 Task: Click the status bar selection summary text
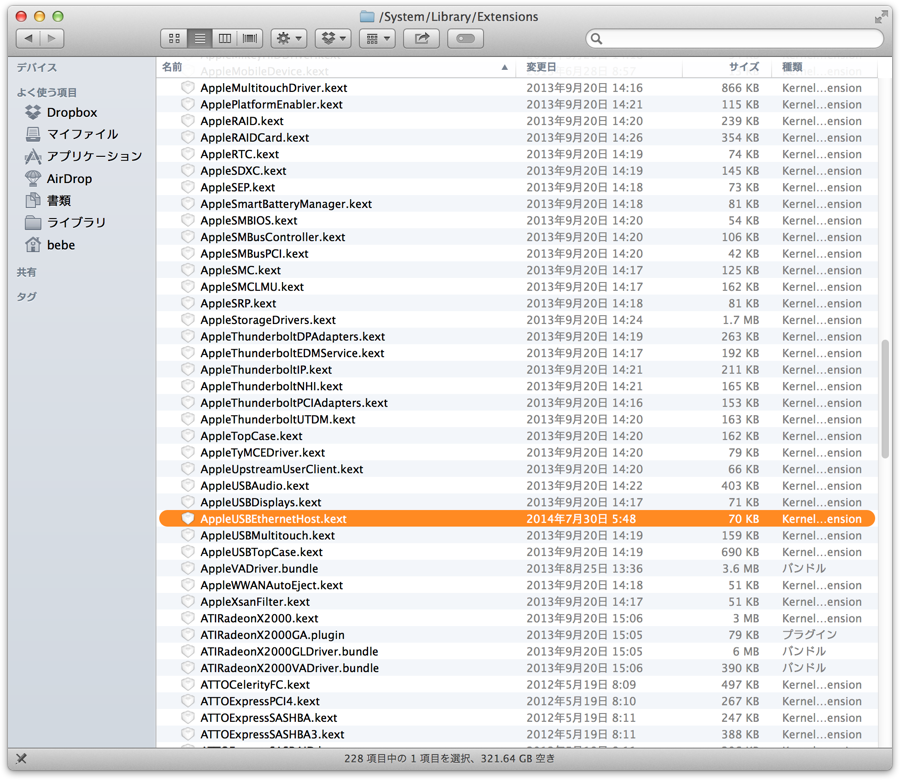tap(449, 759)
